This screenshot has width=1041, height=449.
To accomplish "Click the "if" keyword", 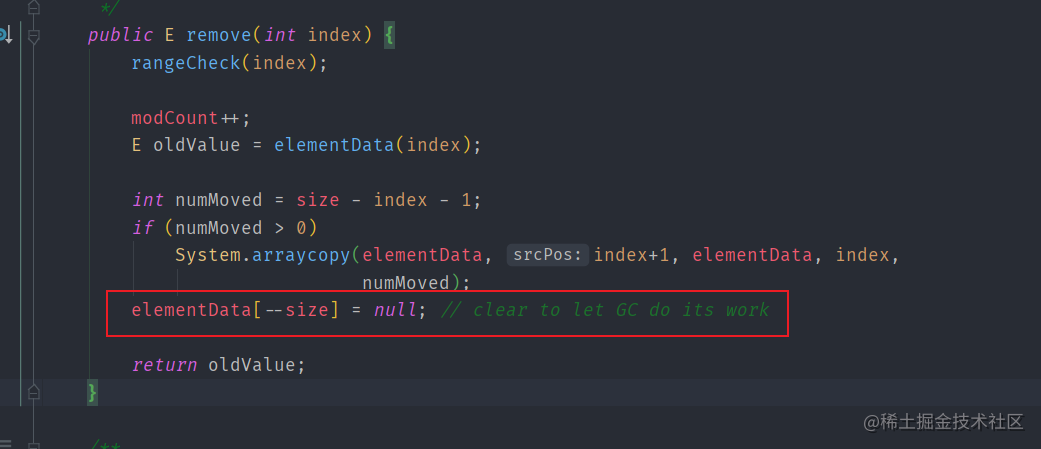I will coord(142,228).
